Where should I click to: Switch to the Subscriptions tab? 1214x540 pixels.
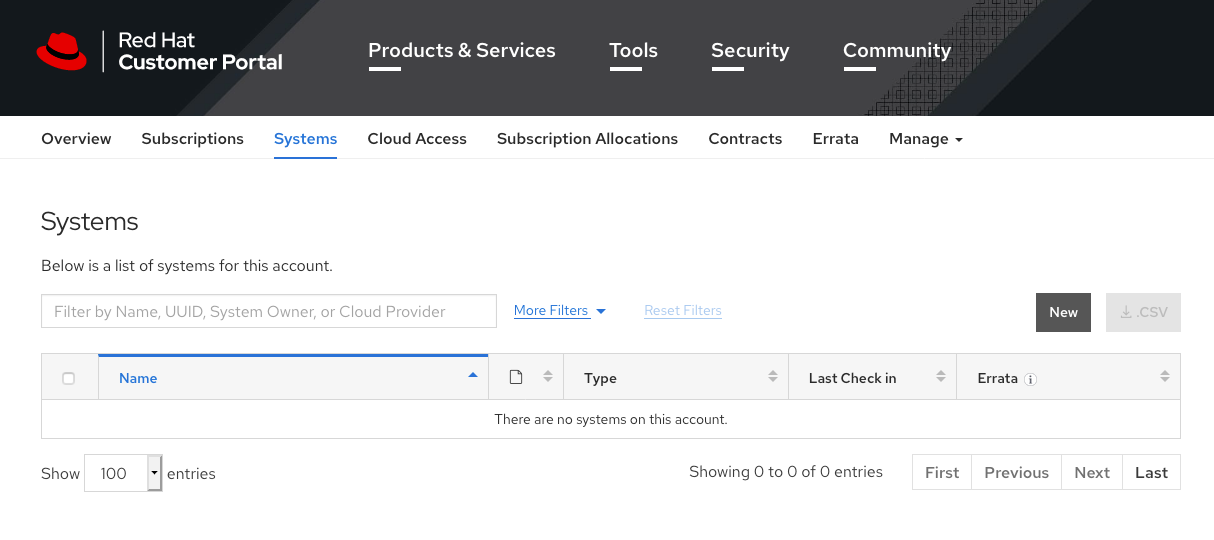[193, 139]
